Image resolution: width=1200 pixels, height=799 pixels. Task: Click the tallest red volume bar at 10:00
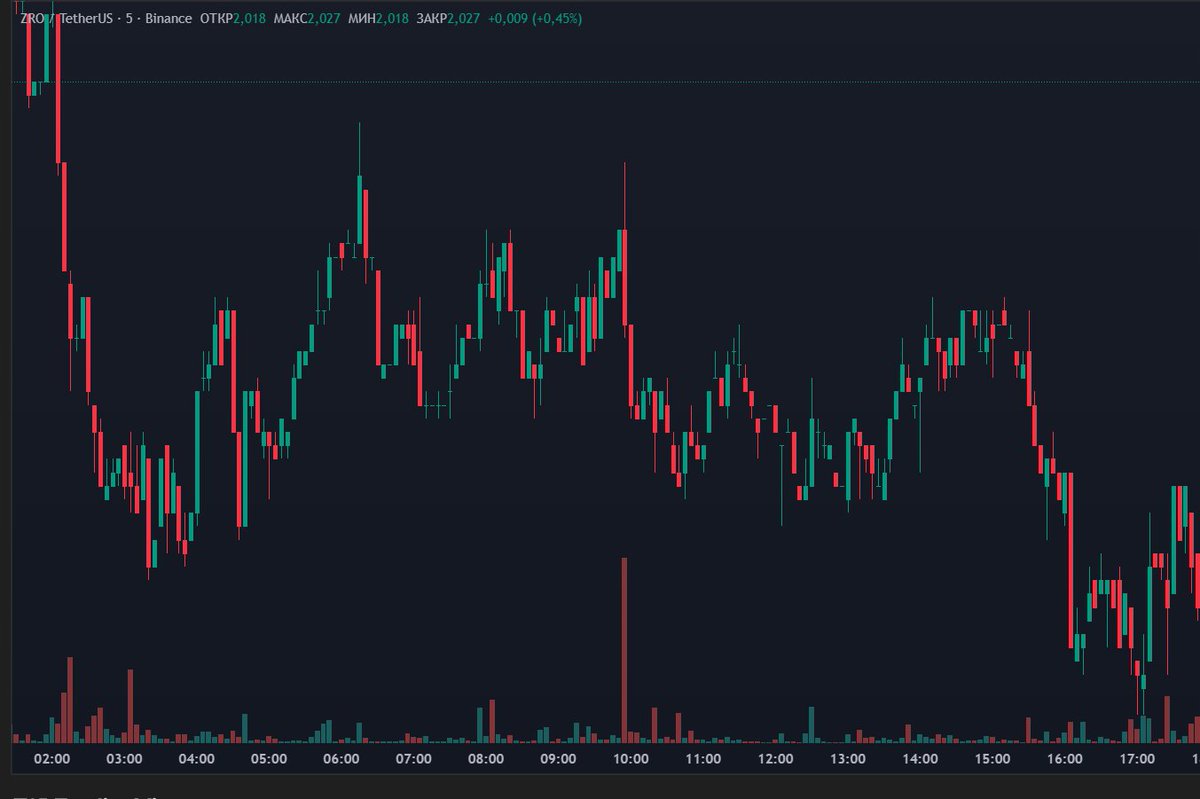(624, 650)
